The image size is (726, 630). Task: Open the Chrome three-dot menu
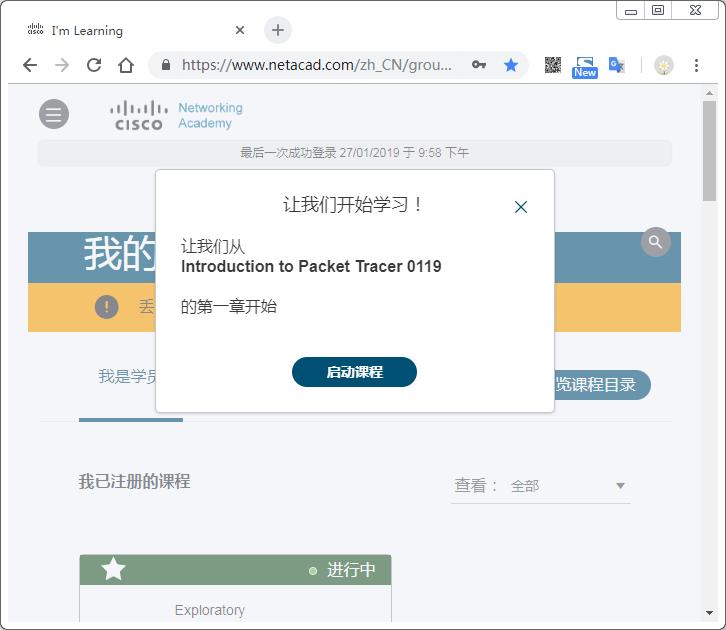point(696,65)
